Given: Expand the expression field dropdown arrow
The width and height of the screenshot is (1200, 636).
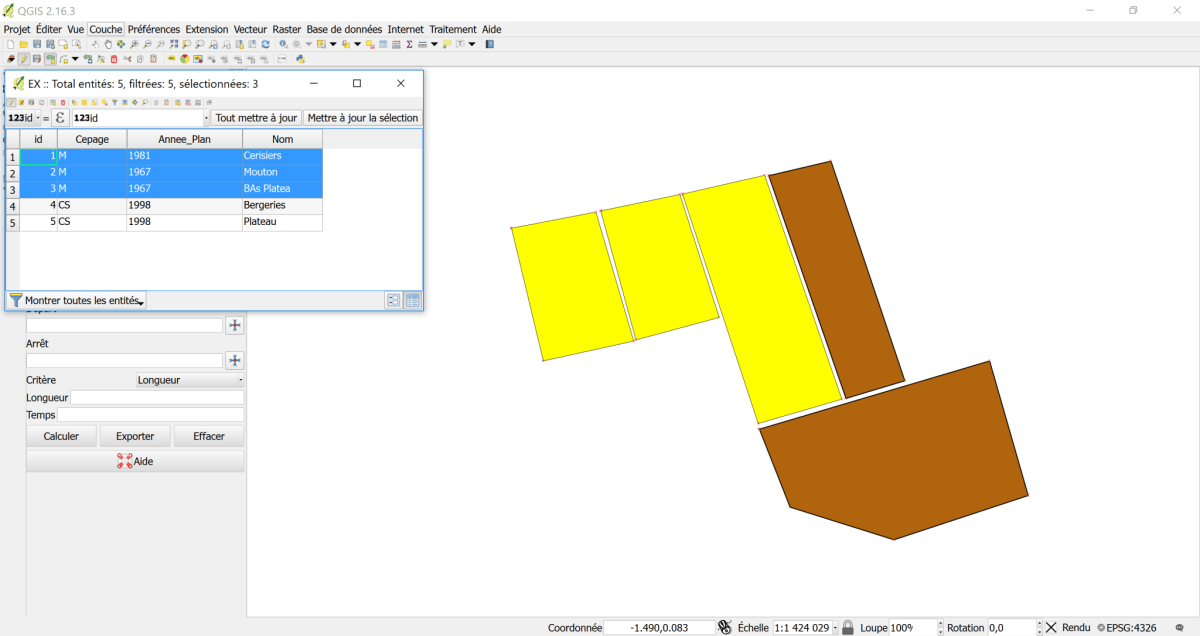Looking at the screenshot, I should click(x=206, y=118).
